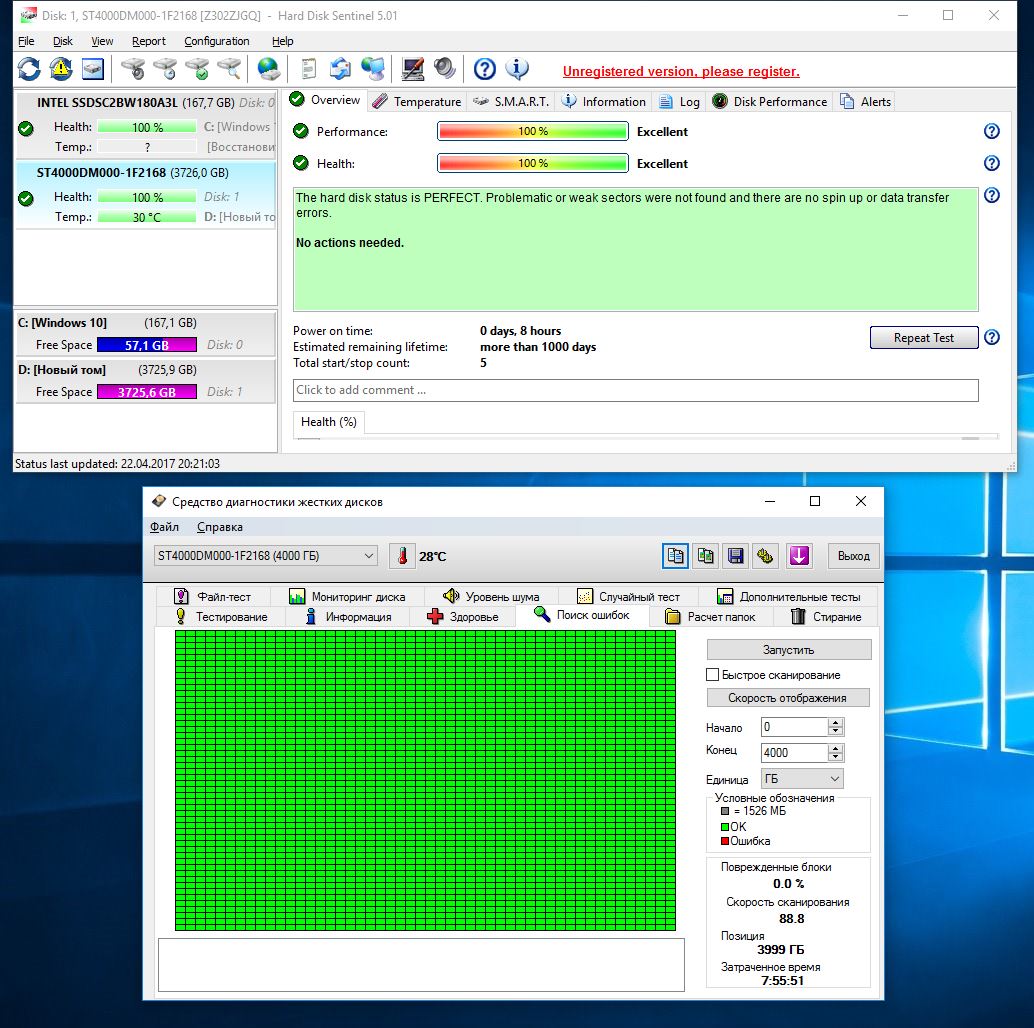The image size is (1034, 1028).
Task: Increase the Начало value with up arrow
Action: tap(836, 723)
